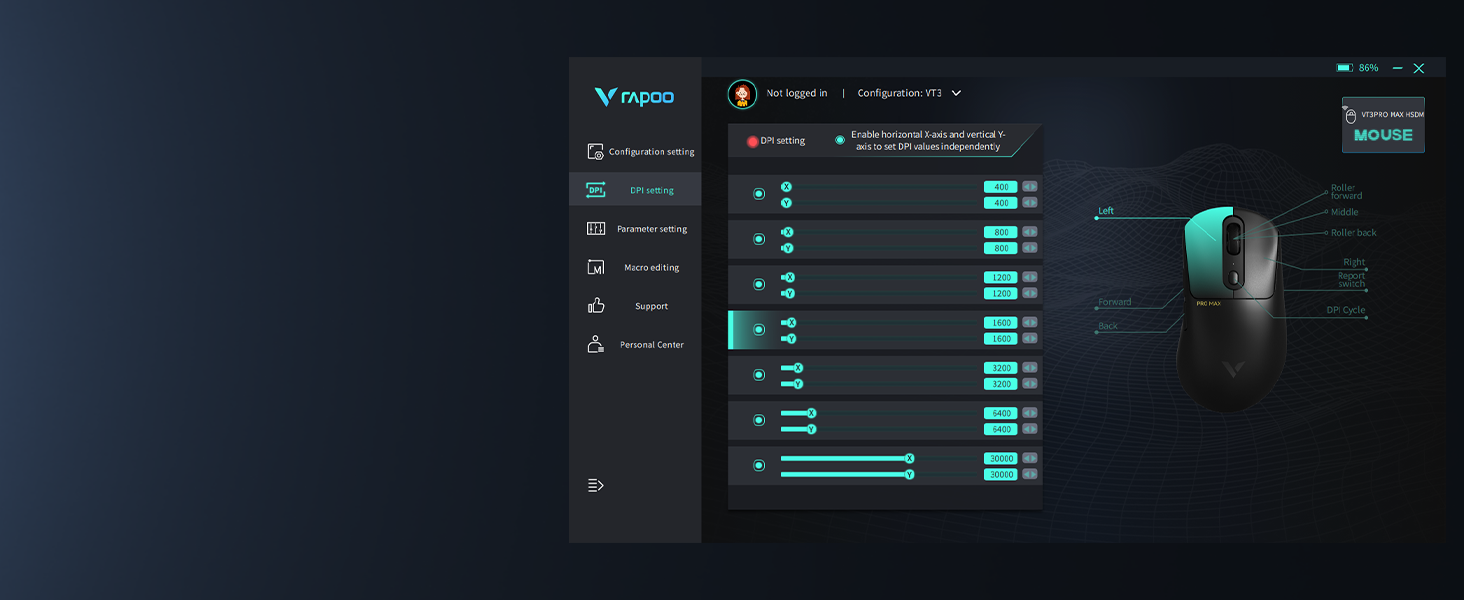Click the Y slider handle in 3200 row
Screen dimensions: 1464x600
798,384
